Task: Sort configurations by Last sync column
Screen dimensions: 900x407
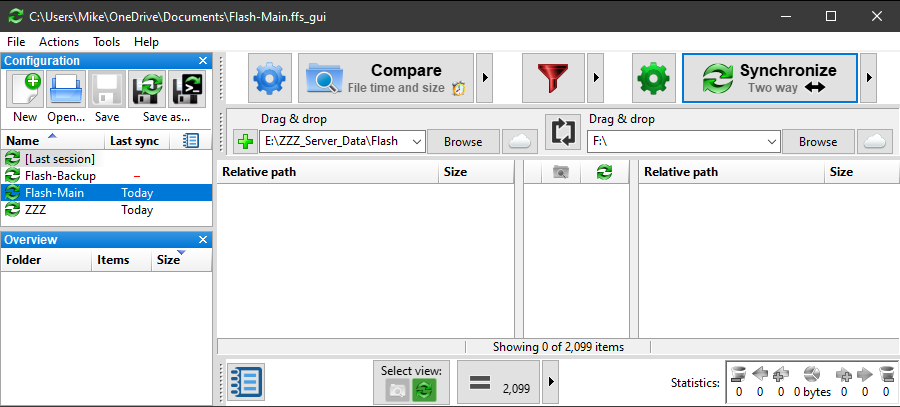Action: [x=135, y=141]
